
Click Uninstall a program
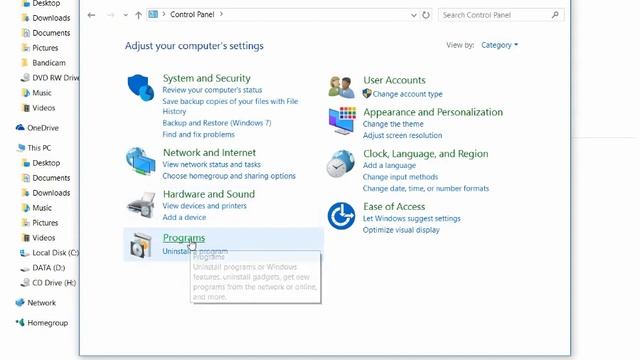[x=195, y=251]
